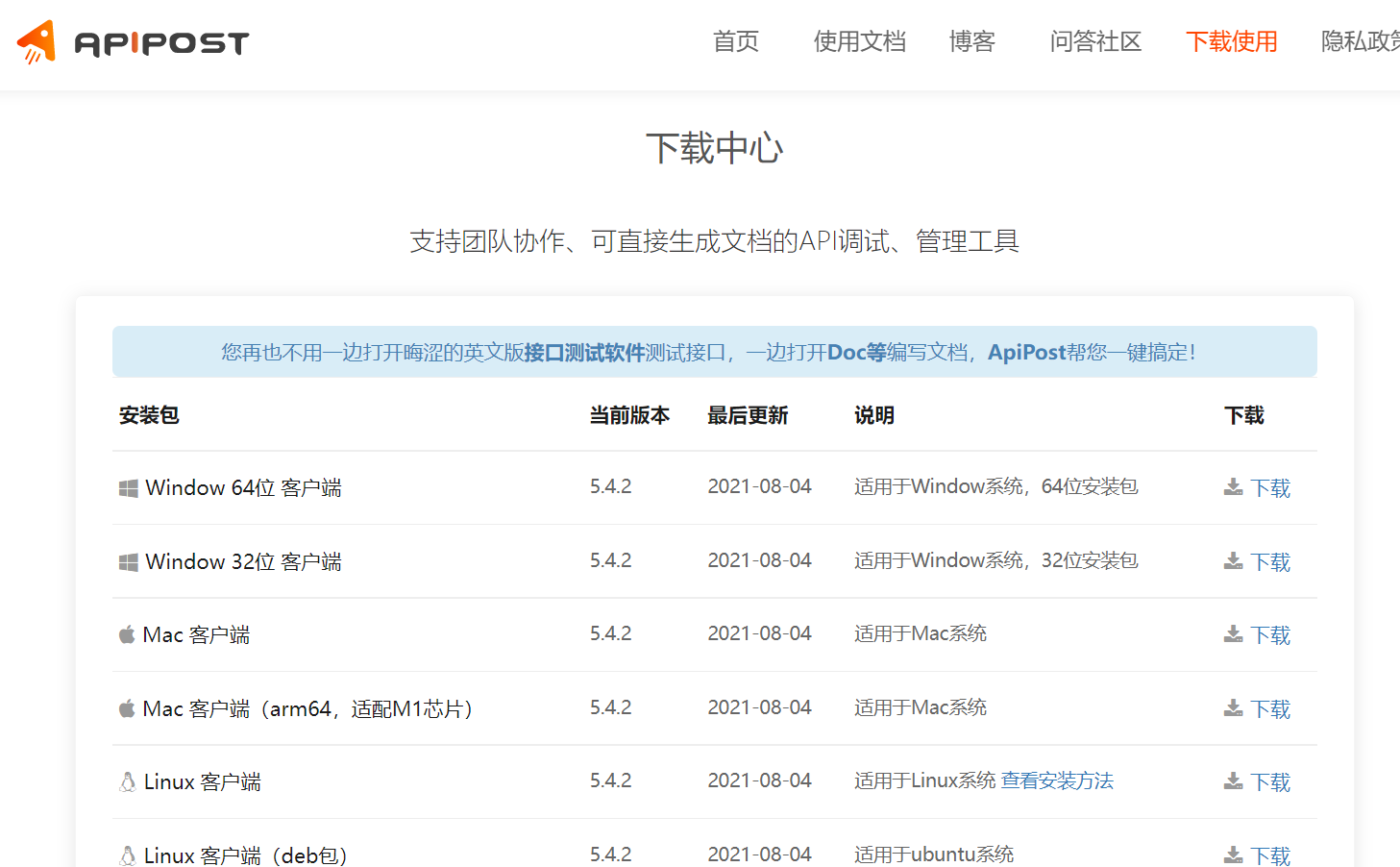1400x867 pixels.
Task: Open 查看安装方法 for Linux
Action: [x=1057, y=780]
